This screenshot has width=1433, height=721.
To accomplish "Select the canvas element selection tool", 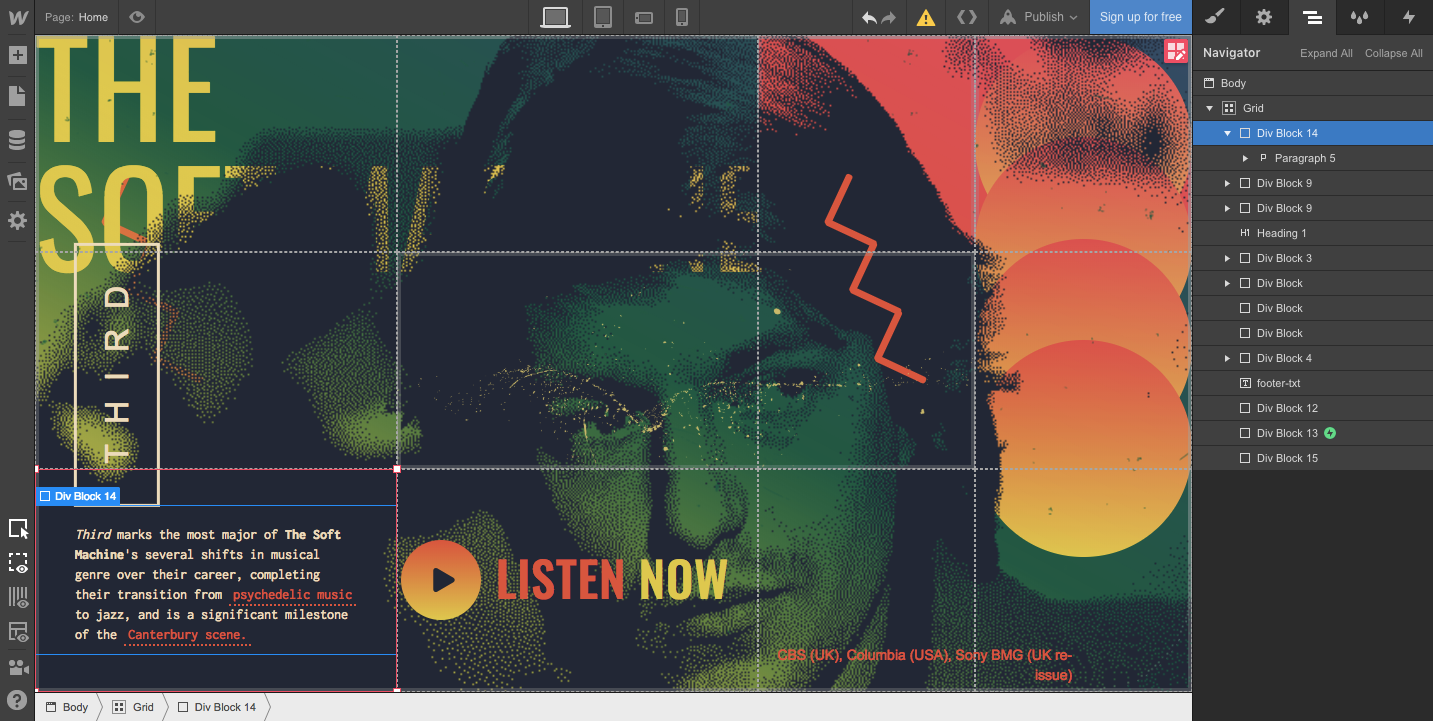I will (17, 529).
